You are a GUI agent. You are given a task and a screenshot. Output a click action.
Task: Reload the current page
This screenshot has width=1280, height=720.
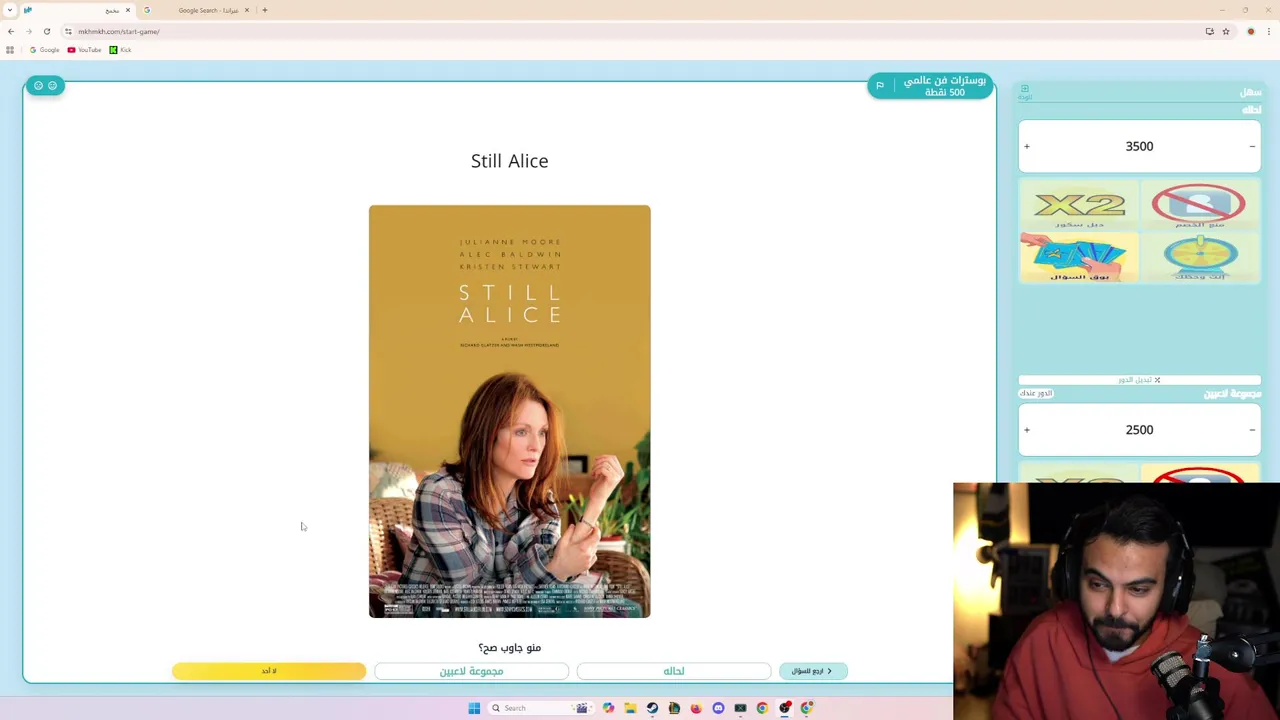pos(46,31)
